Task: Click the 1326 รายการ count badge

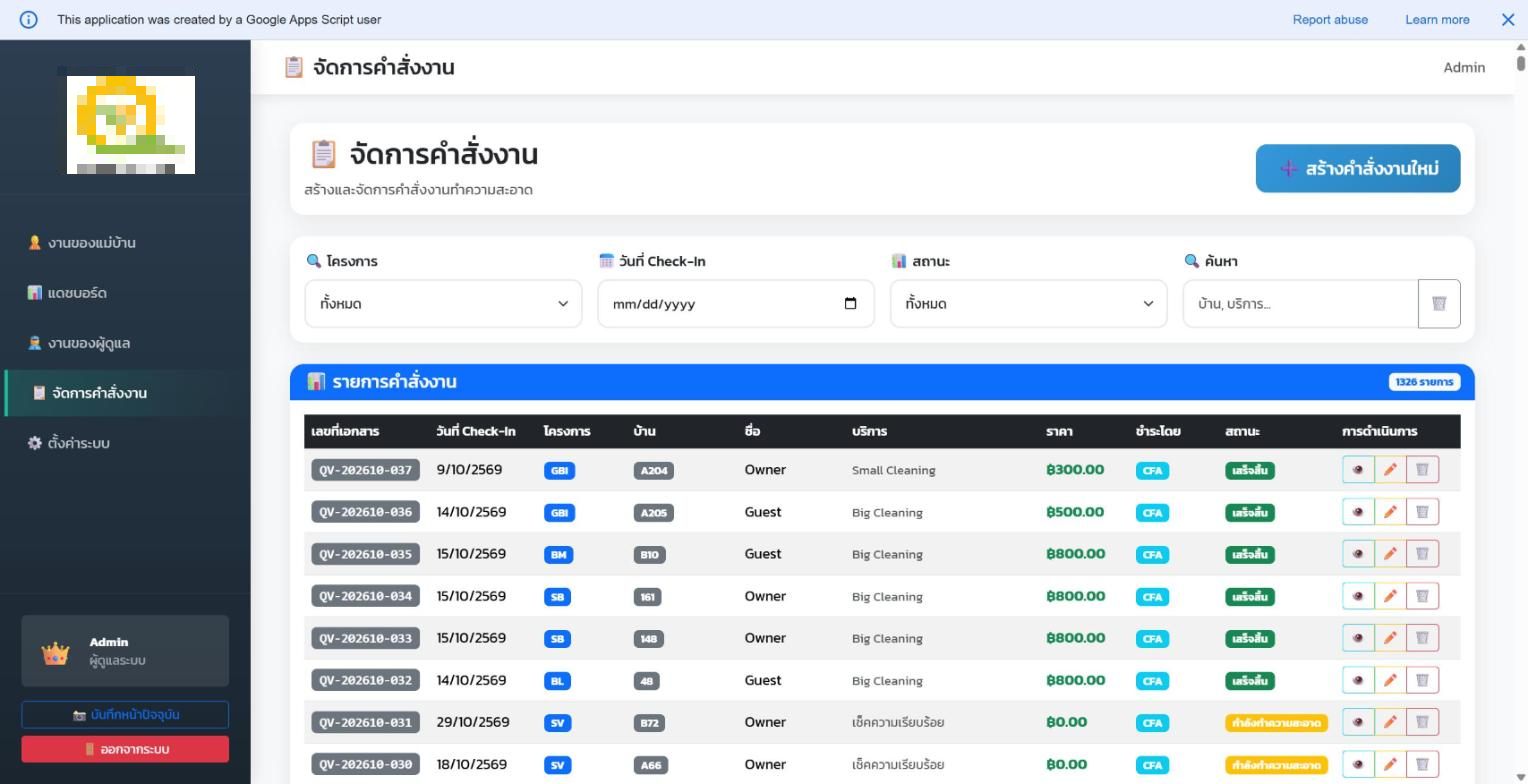Action: [x=1424, y=382]
